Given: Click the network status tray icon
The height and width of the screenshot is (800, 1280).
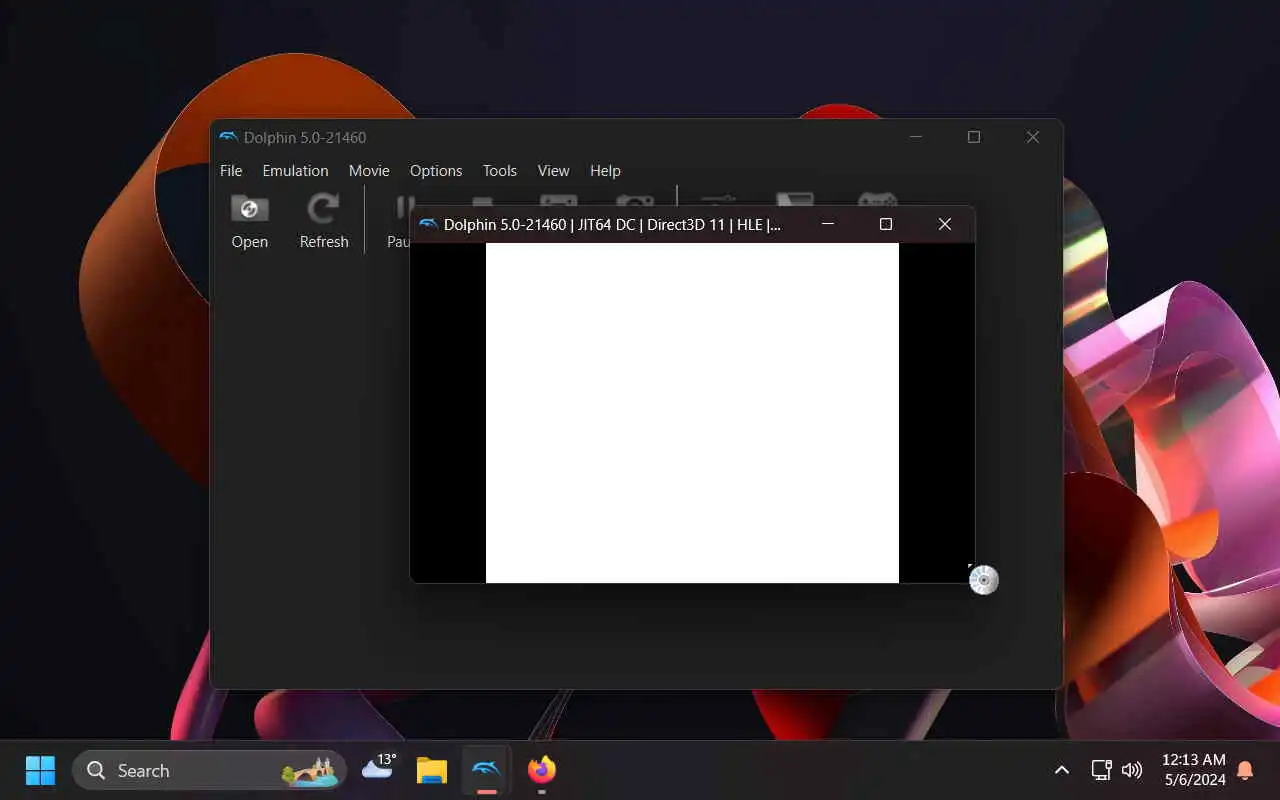Looking at the screenshot, I should [1101, 770].
